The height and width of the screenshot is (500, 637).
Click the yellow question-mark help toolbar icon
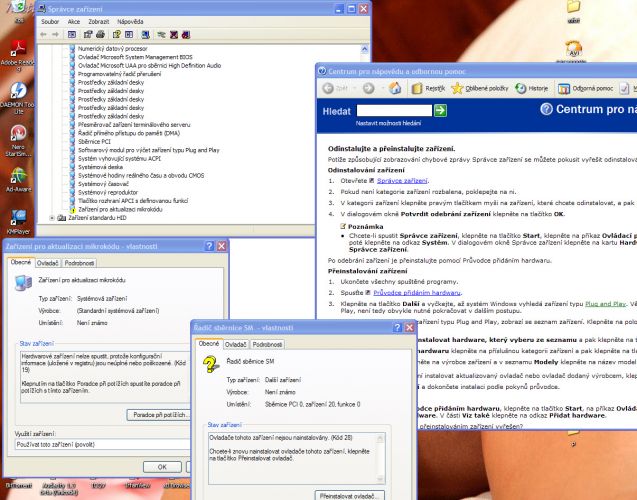pyautogui.click(x=117, y=35)
